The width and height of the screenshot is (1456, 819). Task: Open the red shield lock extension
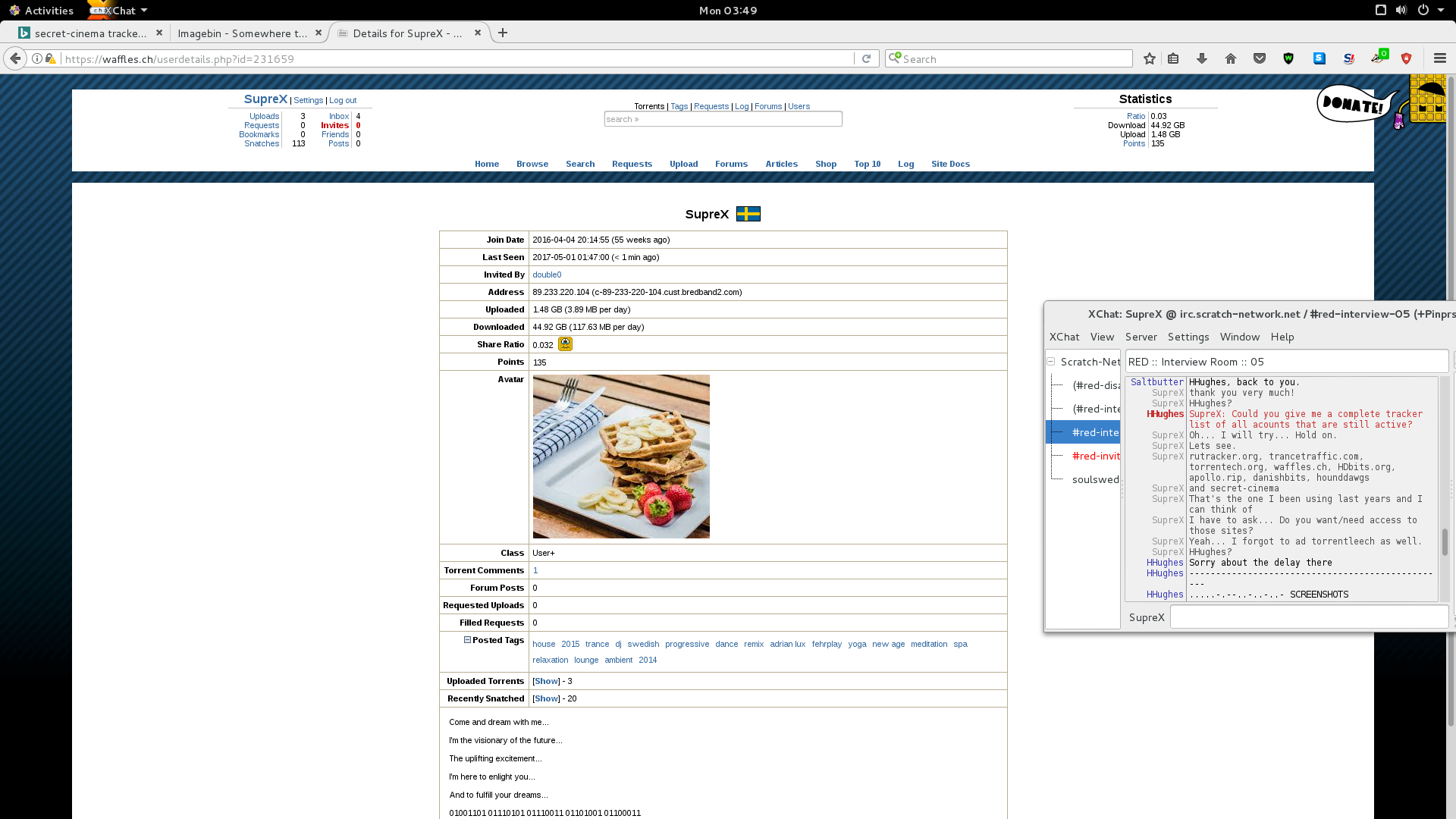(x=1407, y=58)
